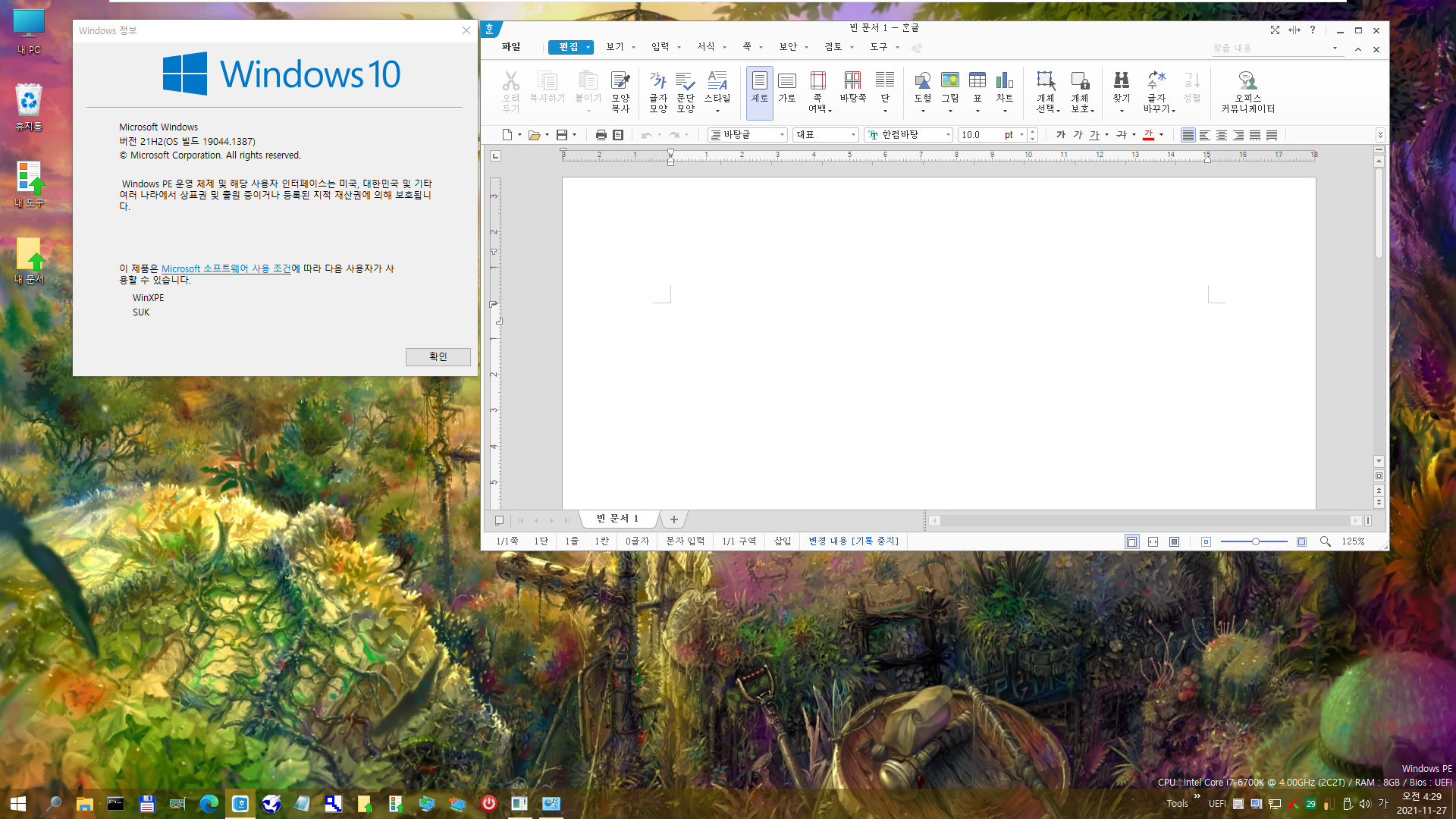Enable justify both-sides alignment button

1188,135
